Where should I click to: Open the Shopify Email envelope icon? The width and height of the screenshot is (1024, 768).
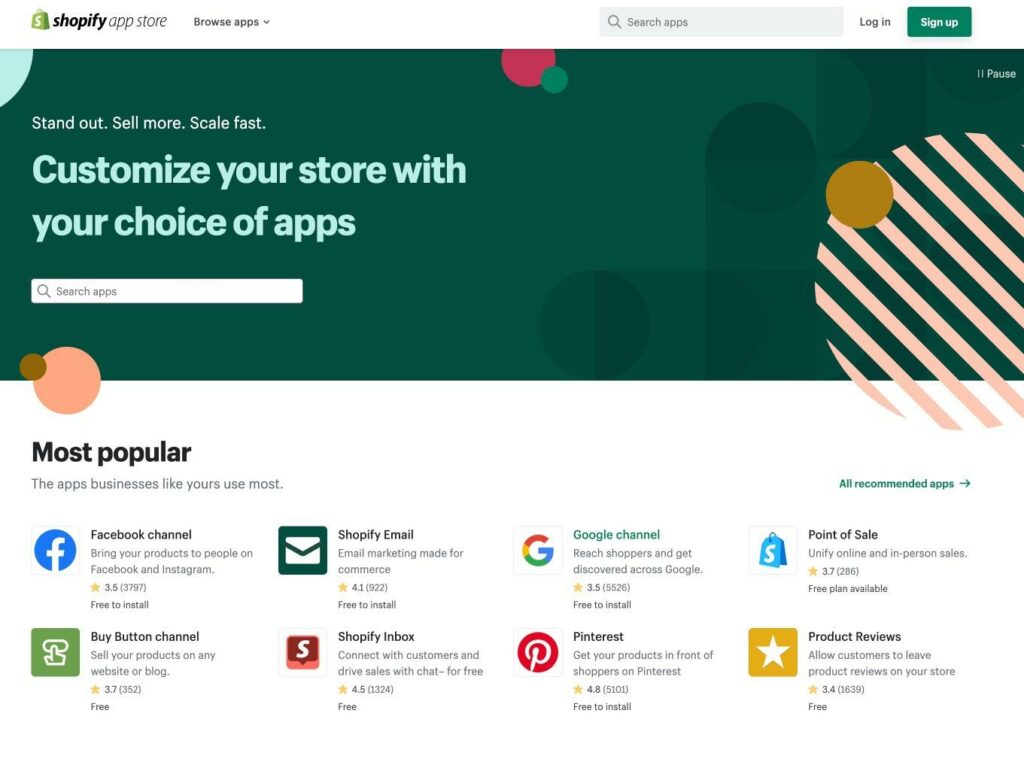tap(302, 550)
